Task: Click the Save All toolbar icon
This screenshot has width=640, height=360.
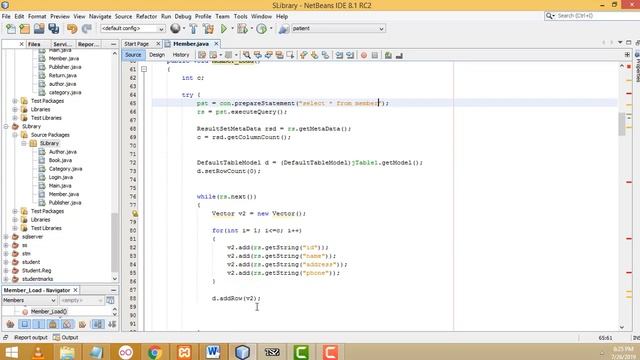Action: (x=54, y=29)
